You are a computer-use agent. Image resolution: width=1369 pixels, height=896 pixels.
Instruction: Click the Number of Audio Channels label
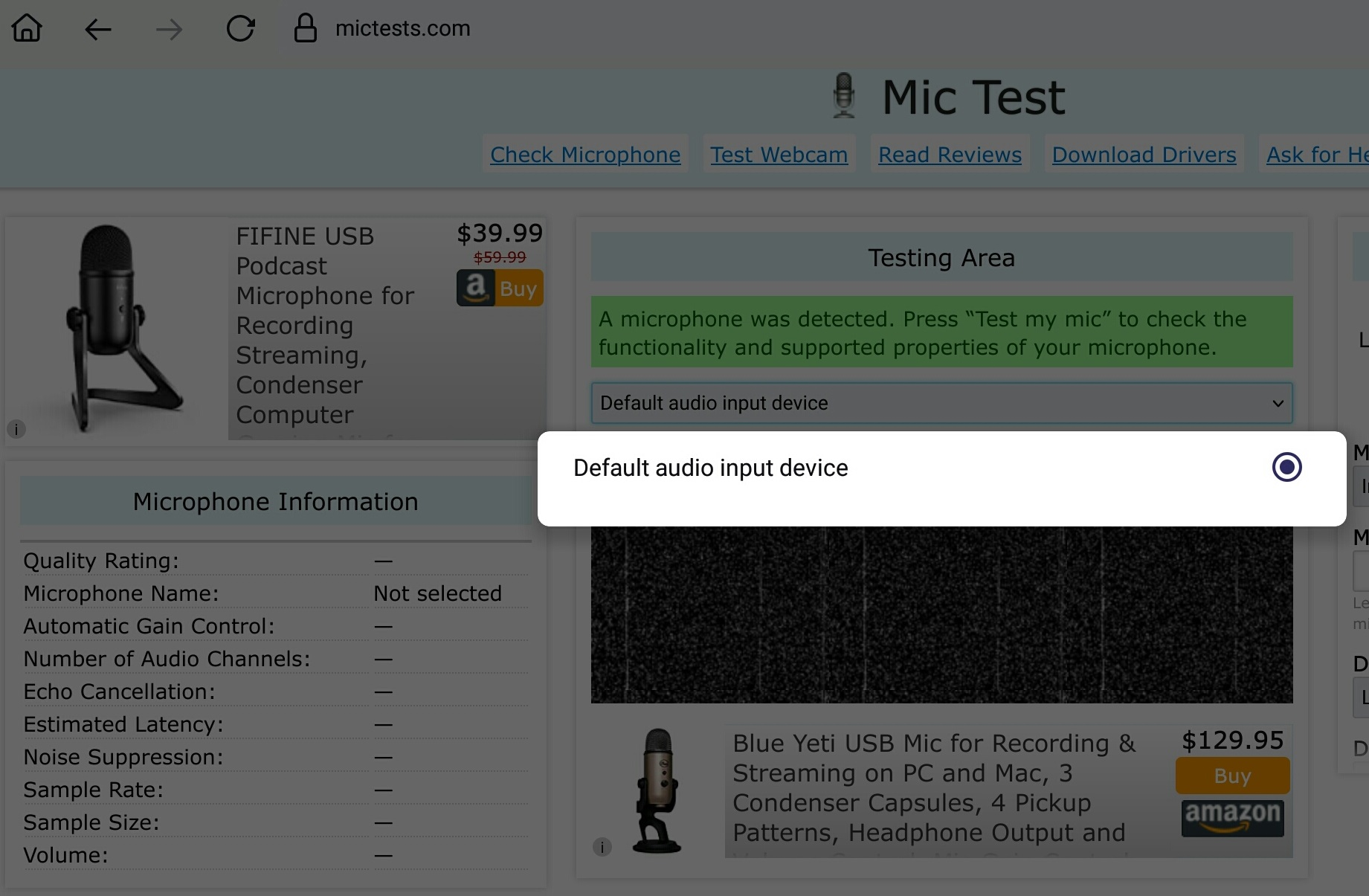(167, 658)
